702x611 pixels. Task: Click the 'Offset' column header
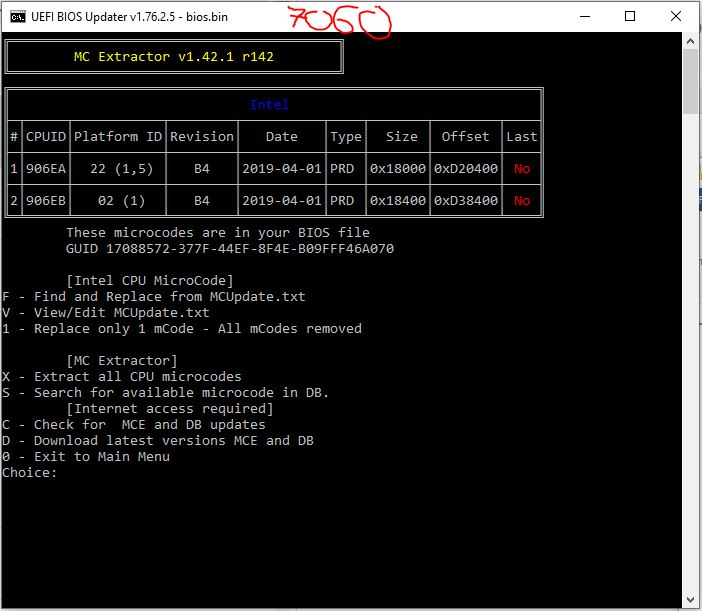[x=466, y=137]
